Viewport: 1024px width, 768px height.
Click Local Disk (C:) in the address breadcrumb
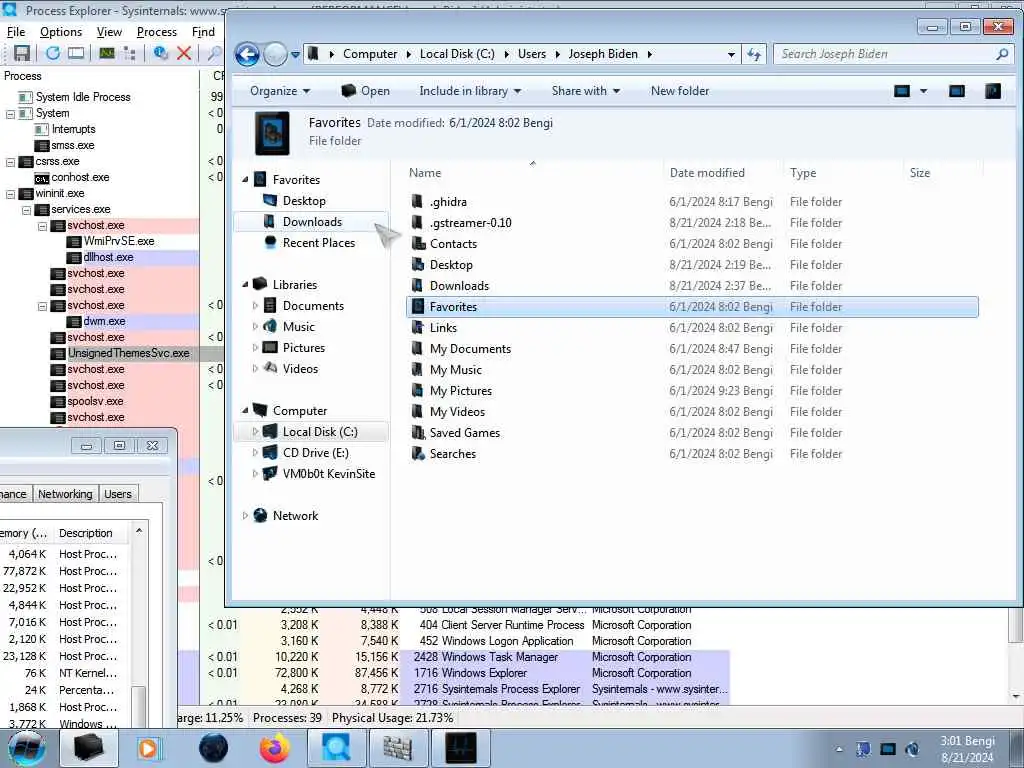tap(457, 54)
